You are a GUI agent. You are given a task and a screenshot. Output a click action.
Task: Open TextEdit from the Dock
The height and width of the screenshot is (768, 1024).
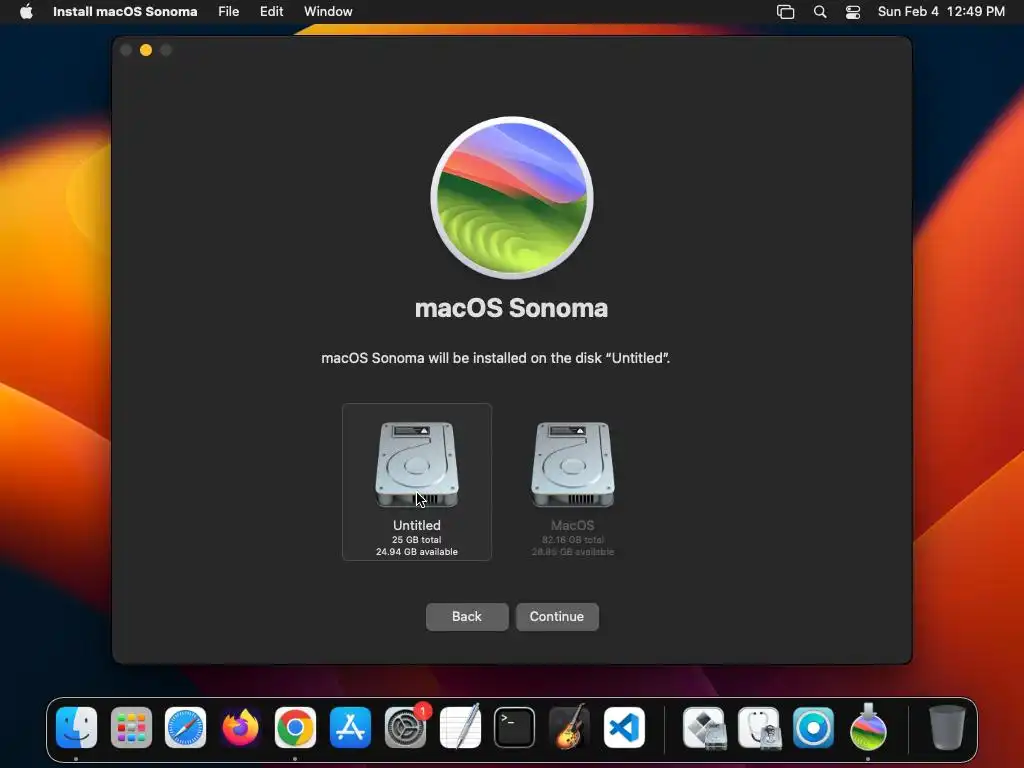pos(460,728)
